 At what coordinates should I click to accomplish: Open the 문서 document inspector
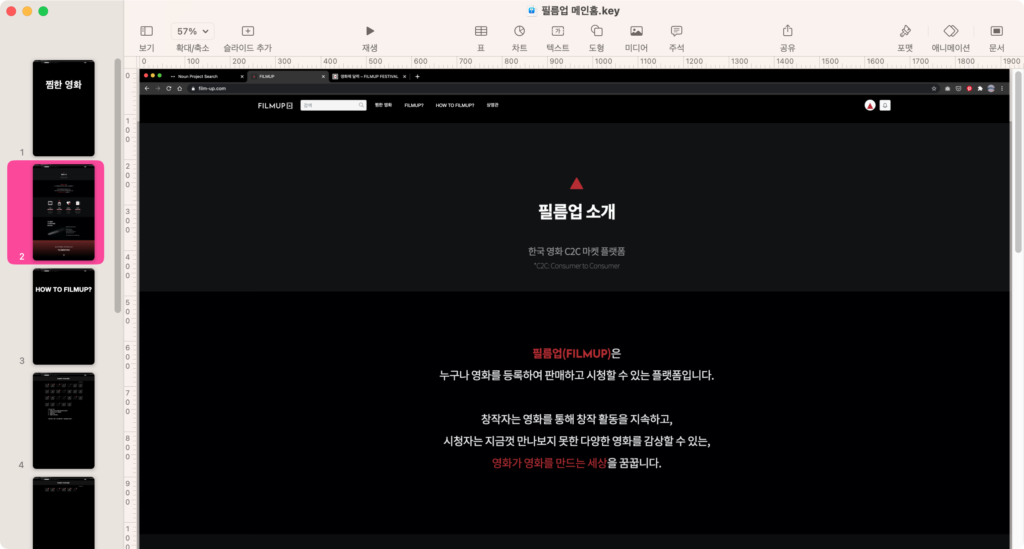tap(996, 31)
